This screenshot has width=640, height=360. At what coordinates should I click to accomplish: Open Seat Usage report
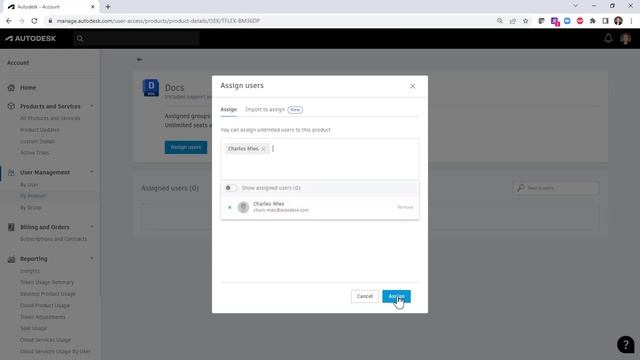click(33, 328)
